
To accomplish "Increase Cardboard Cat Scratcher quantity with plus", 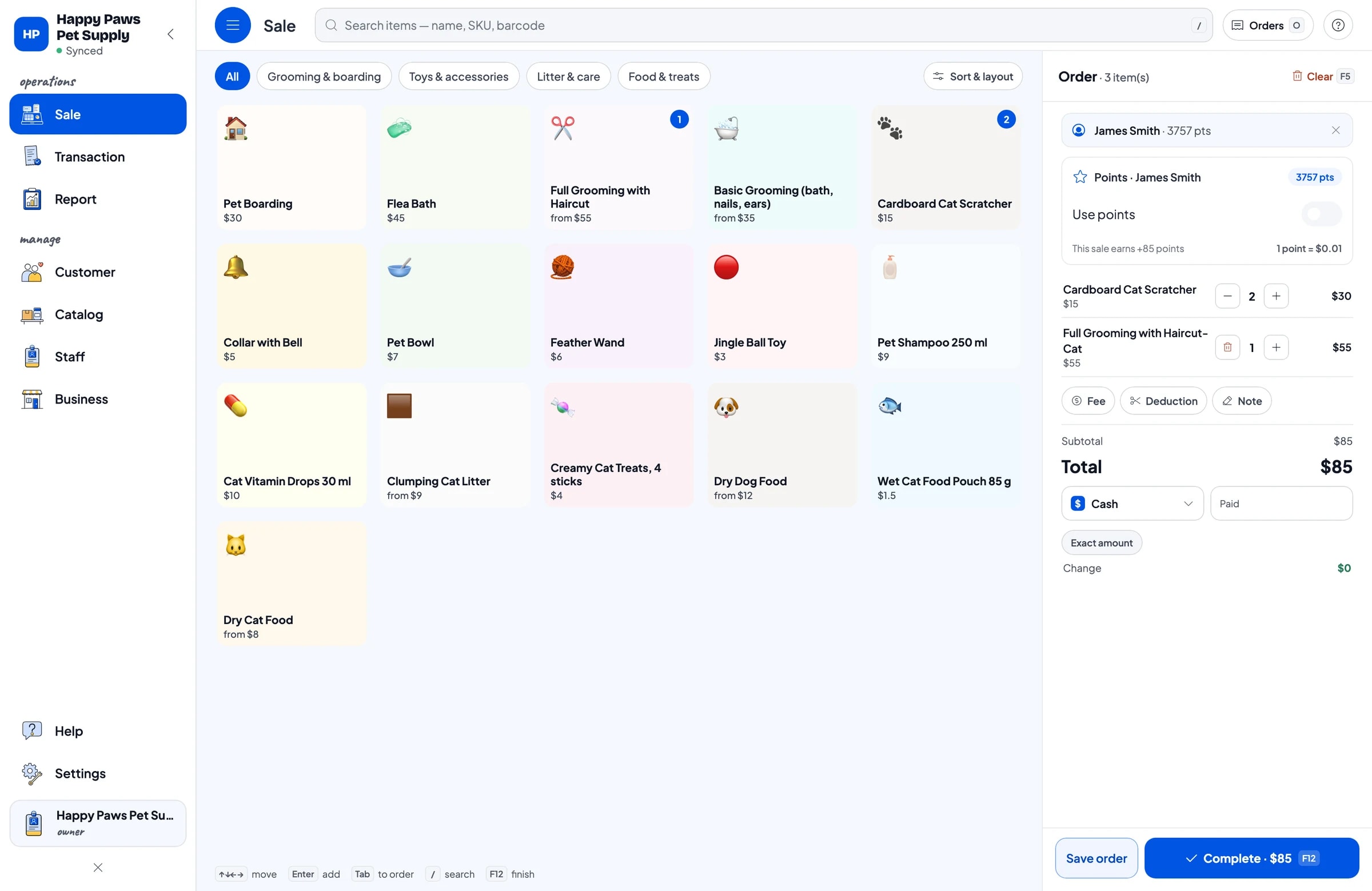I will (x=1276, y=296).
